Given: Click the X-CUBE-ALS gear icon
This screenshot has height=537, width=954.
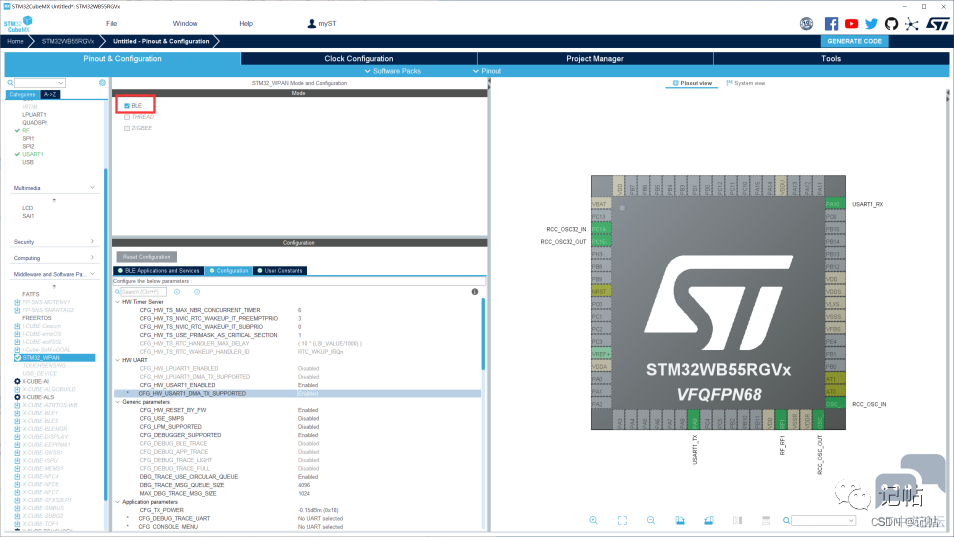Looking at the screenshot, I should pyautogui.click(x=17, y=397).
